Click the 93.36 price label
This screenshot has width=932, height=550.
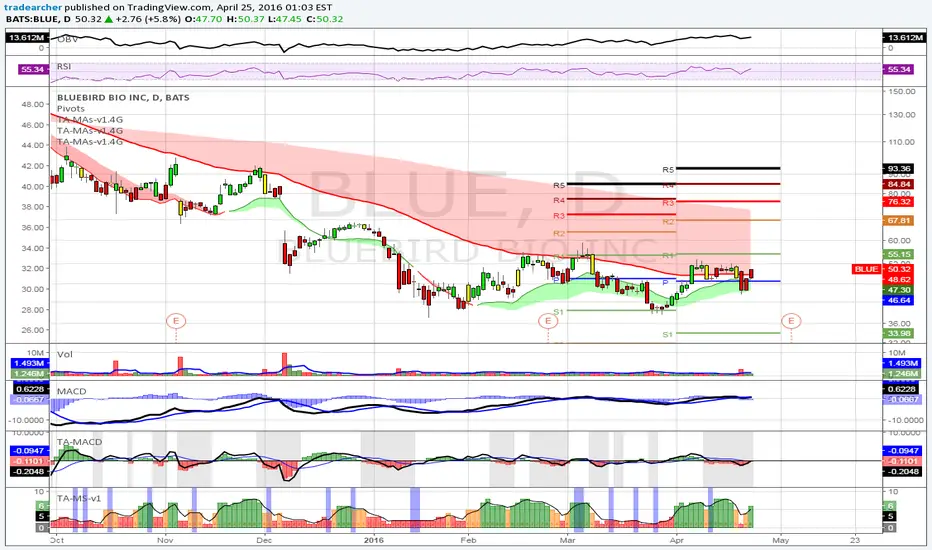tap(899, 169)
